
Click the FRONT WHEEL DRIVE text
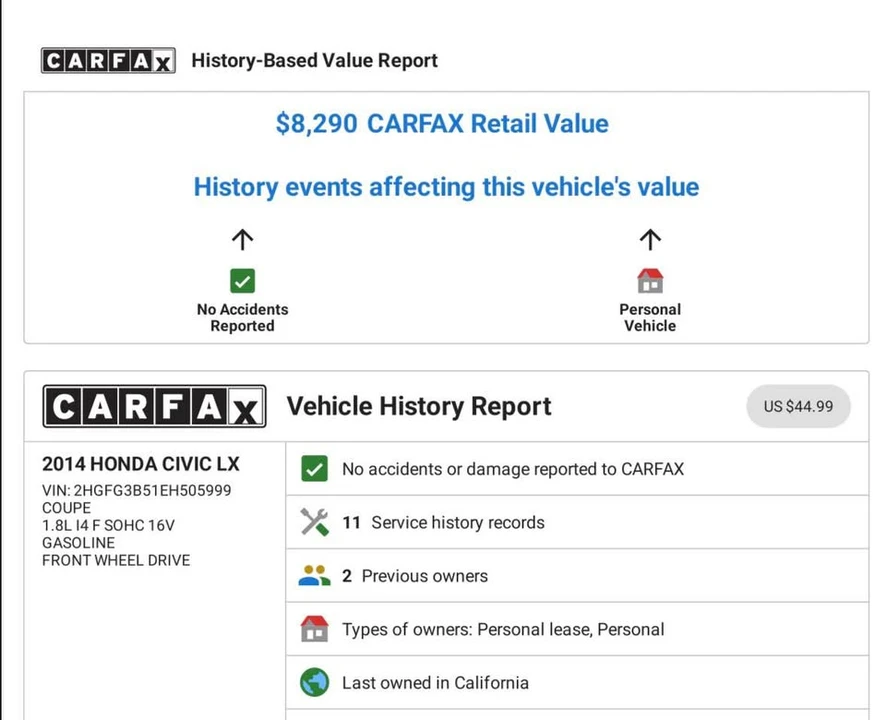[116, 560]
